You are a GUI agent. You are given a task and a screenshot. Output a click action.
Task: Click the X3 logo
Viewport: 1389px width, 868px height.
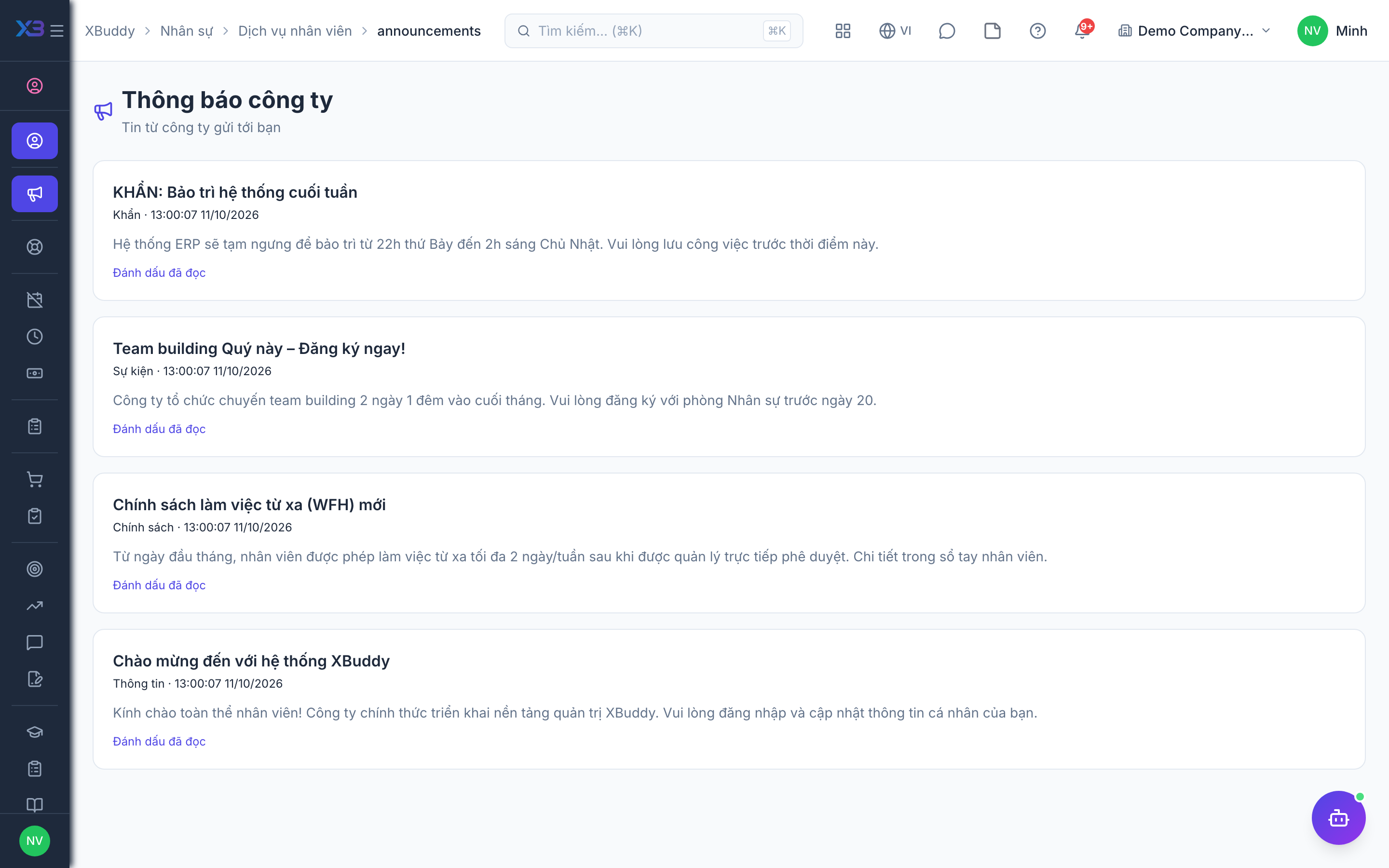point(29,29)
